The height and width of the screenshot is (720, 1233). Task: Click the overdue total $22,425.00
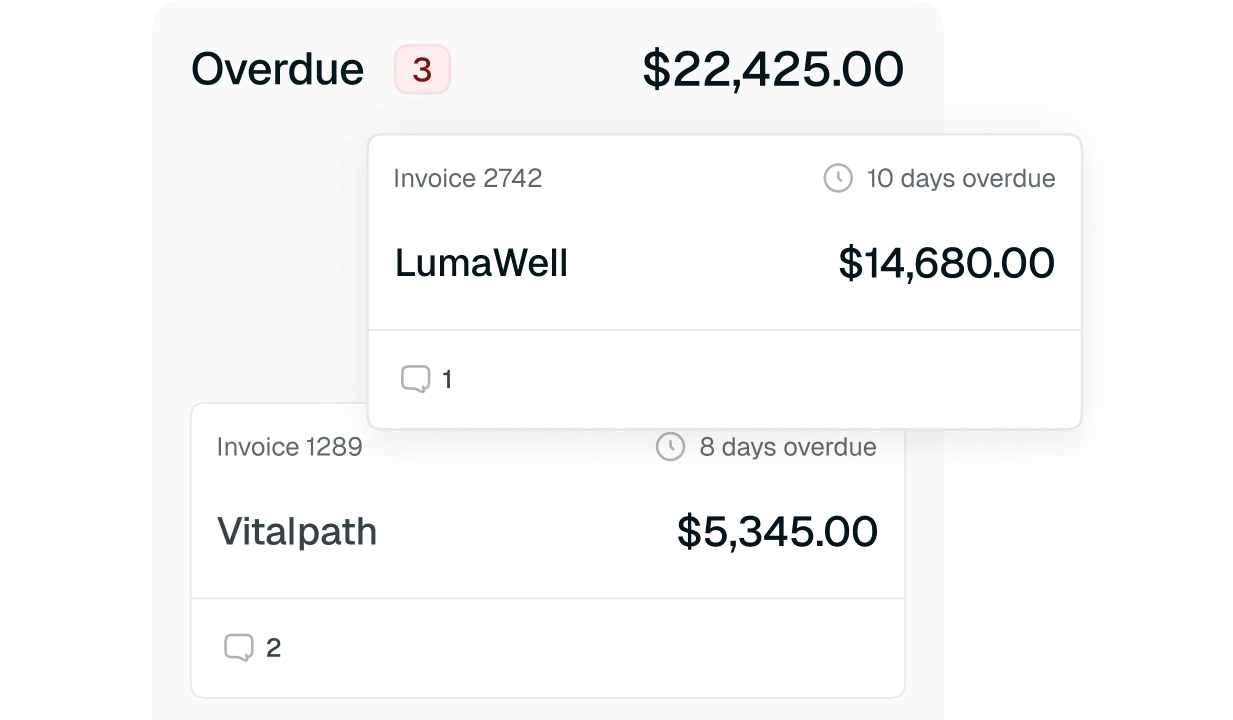[x=772, y=70]
